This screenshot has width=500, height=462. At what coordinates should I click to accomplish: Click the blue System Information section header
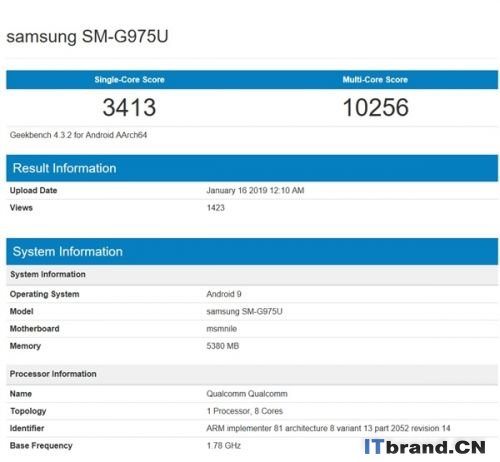[x=252, y=251]
